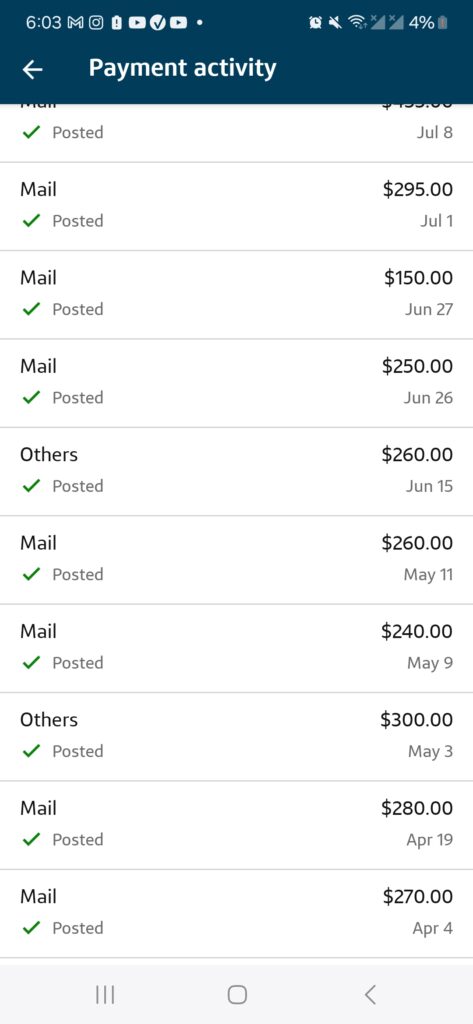
Task: Open the Others payment from Jun 15
Action: coord(236,472)
